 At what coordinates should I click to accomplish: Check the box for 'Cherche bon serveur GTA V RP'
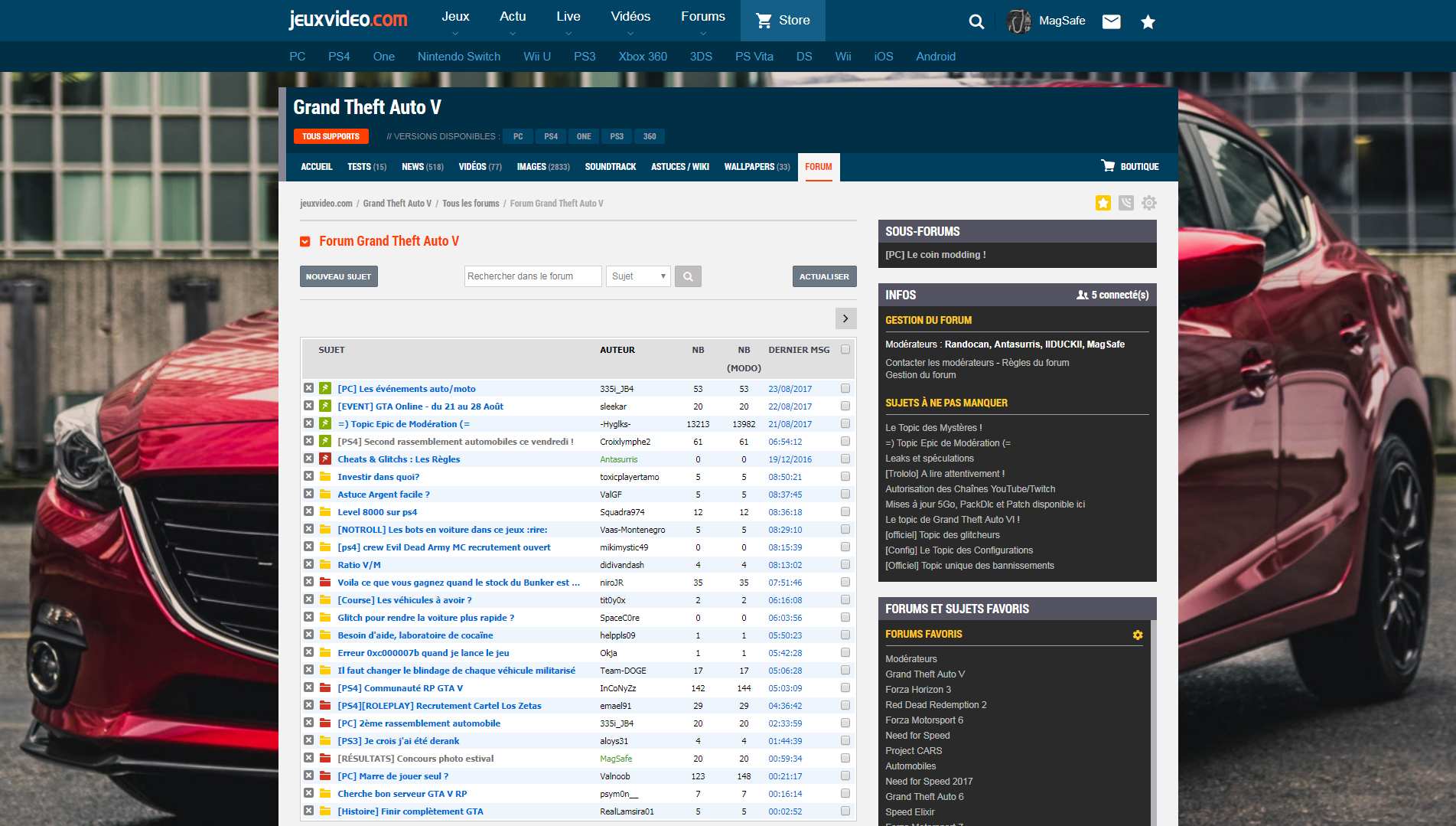pos(845,793)
